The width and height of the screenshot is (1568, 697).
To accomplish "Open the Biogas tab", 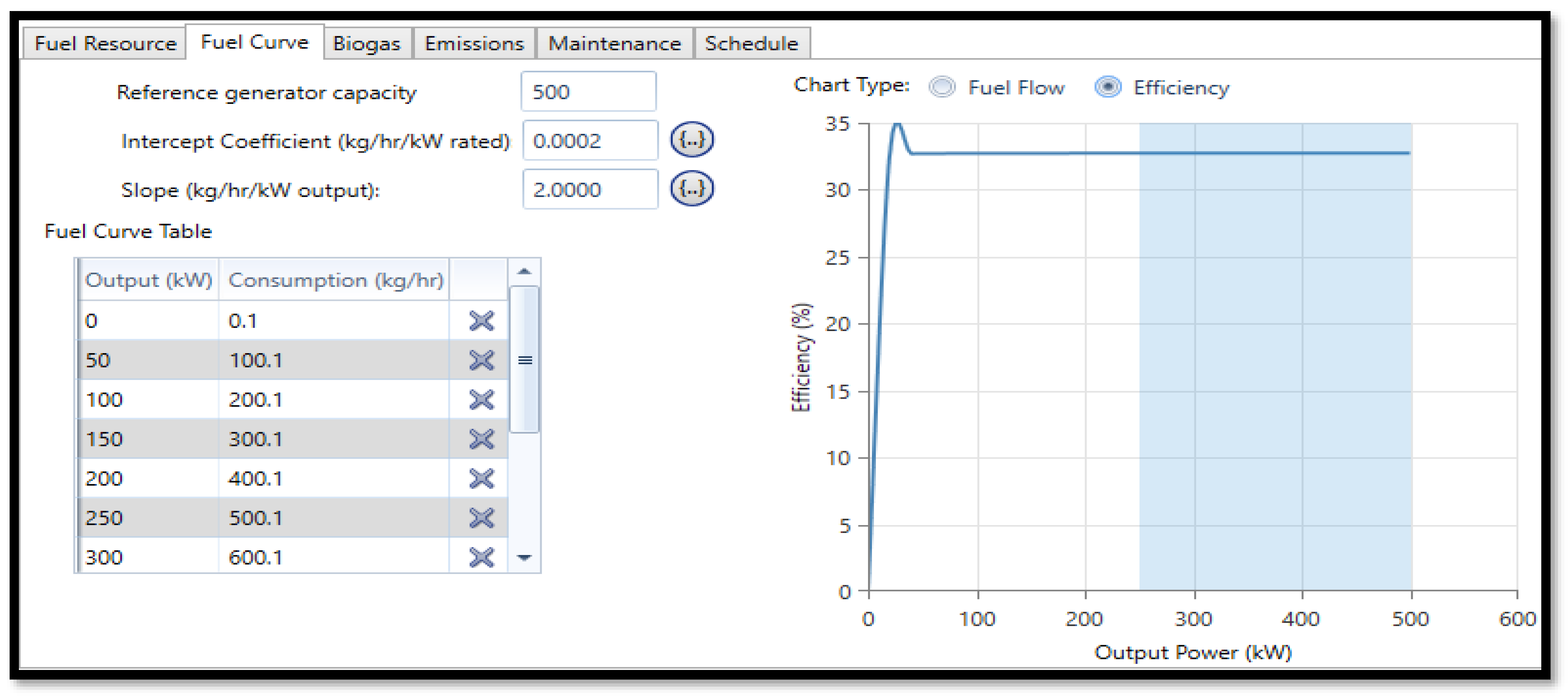I will click(367, 44).
